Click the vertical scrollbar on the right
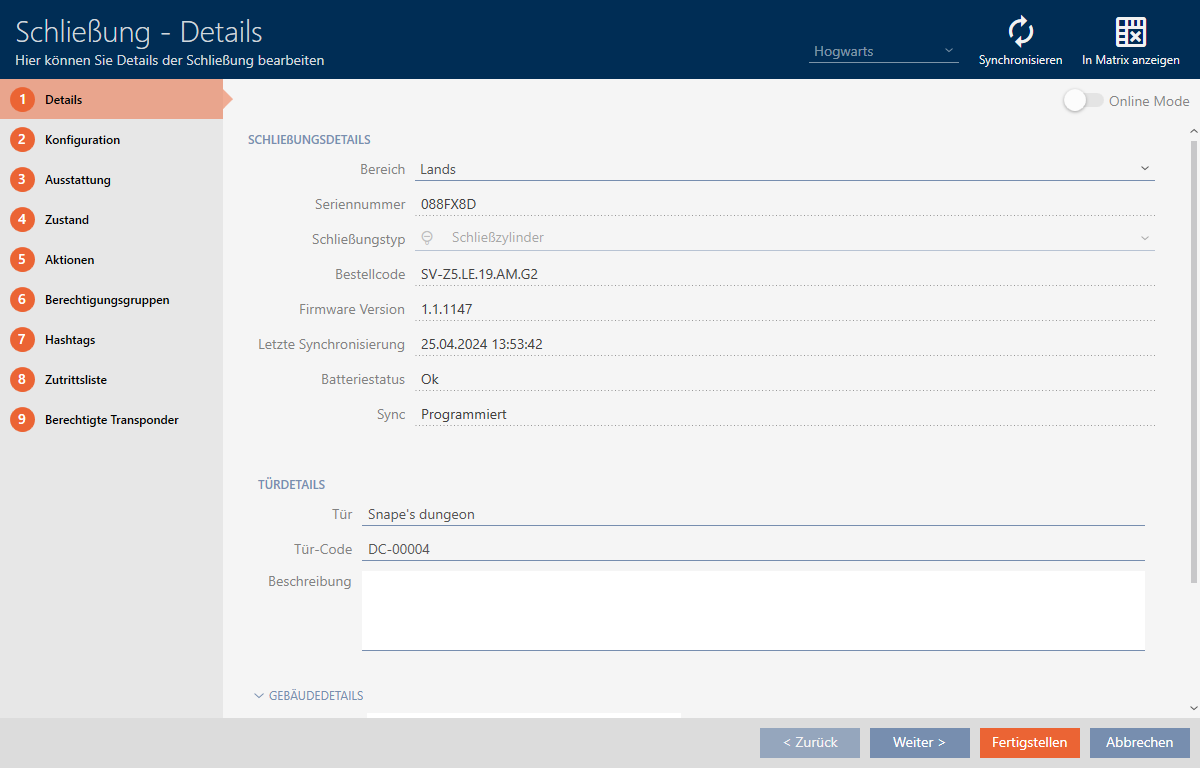This screenshot has width=1200, height=768. click(1192, 360)
